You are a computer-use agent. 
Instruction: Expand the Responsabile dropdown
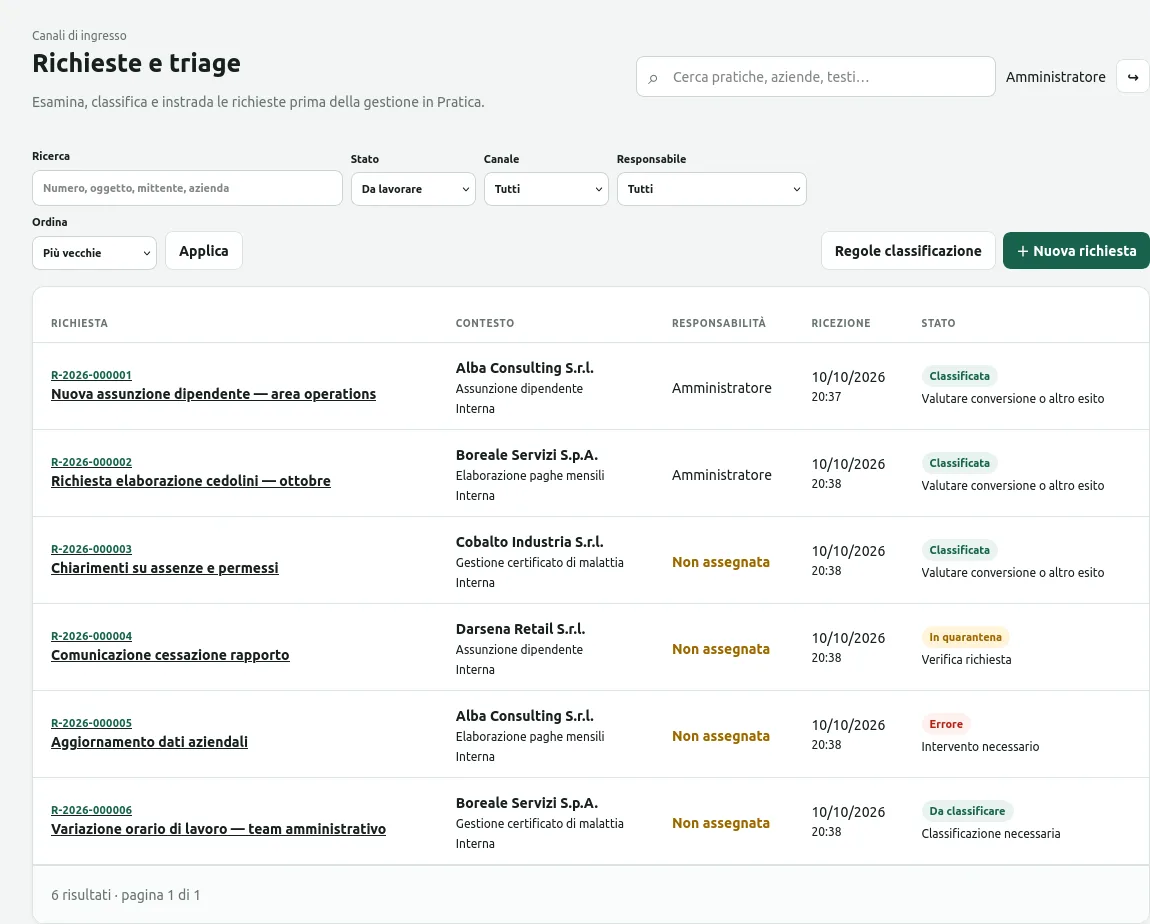711,189
